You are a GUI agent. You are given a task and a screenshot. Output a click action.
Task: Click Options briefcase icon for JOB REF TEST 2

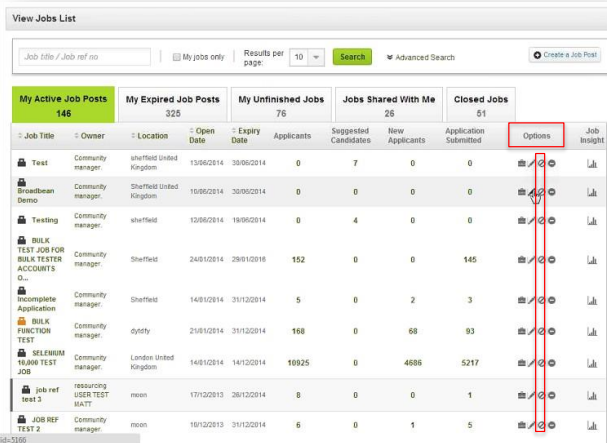(522, 425)
